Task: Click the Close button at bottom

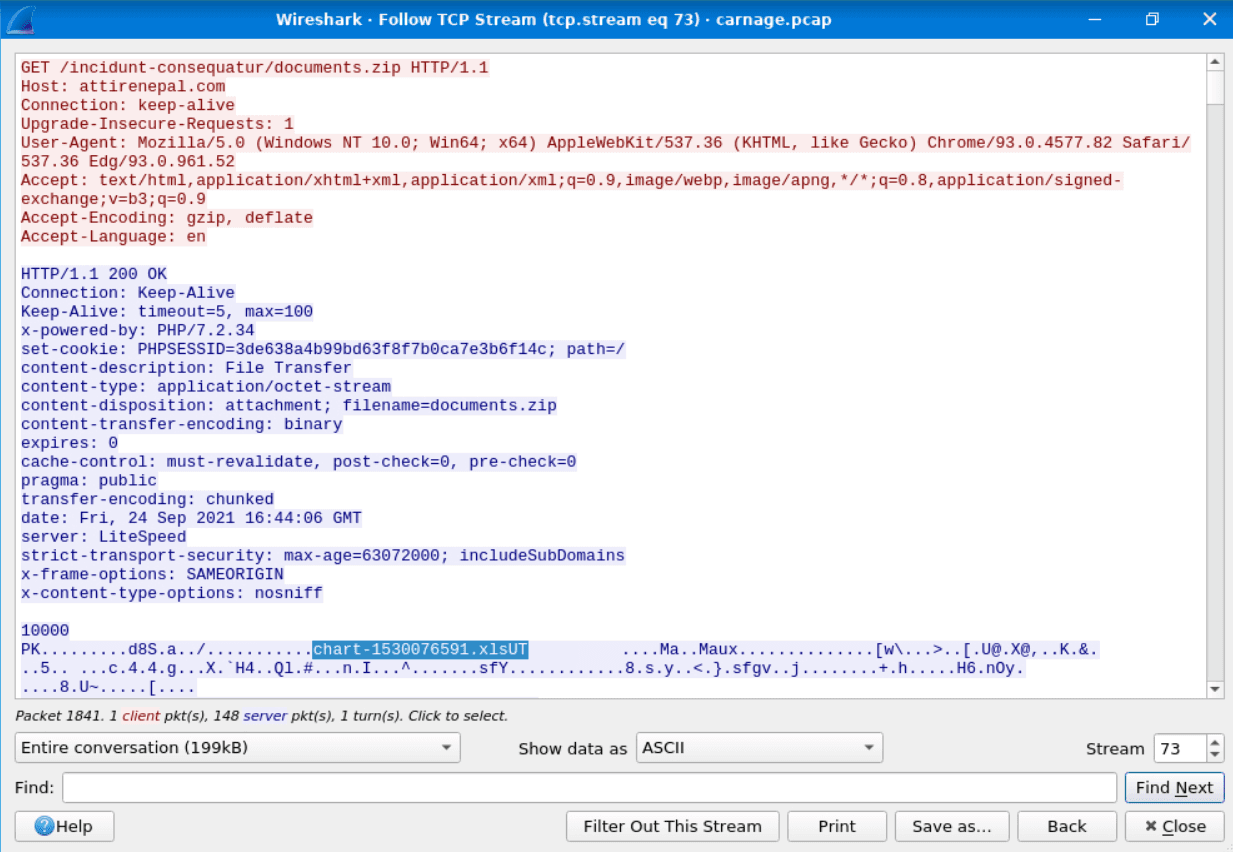Action: [x=1175, y=826]
